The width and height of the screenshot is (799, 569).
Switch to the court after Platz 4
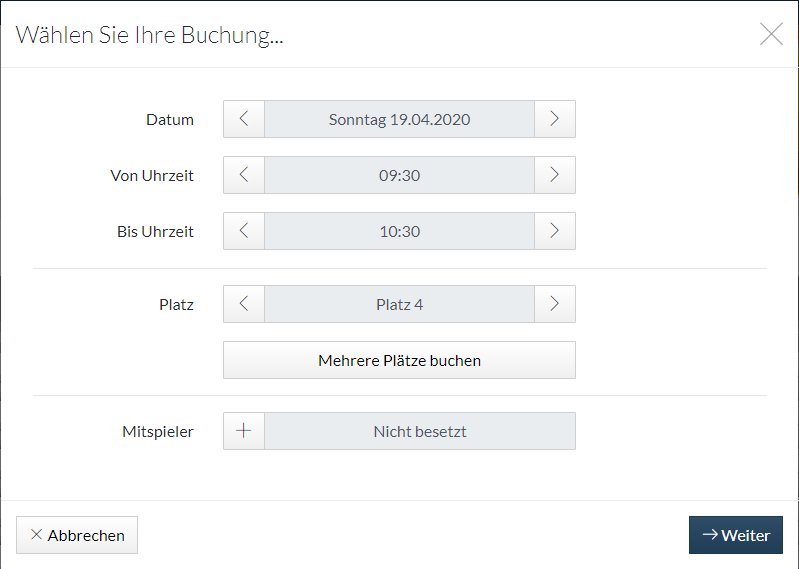coord(555,304)
